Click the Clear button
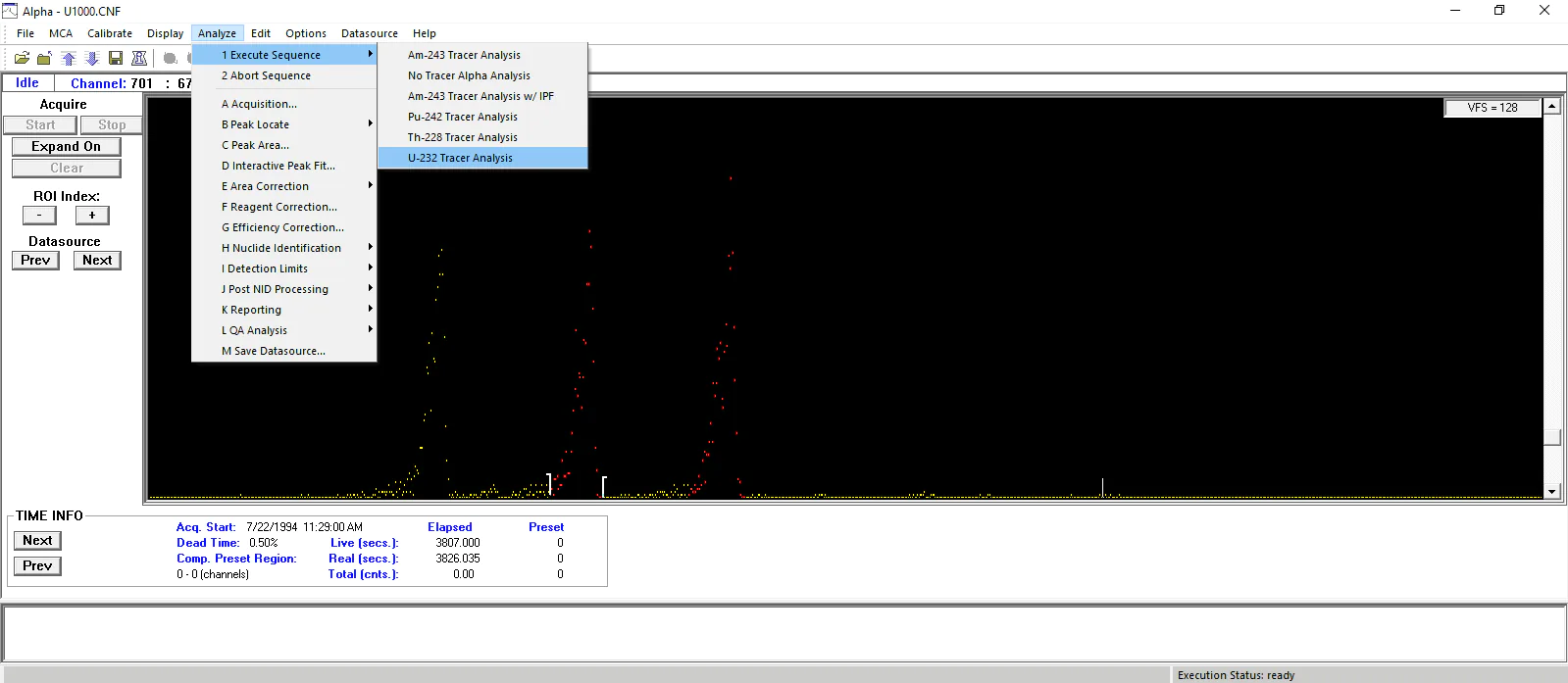1568x683 pixels. point(67,168)
